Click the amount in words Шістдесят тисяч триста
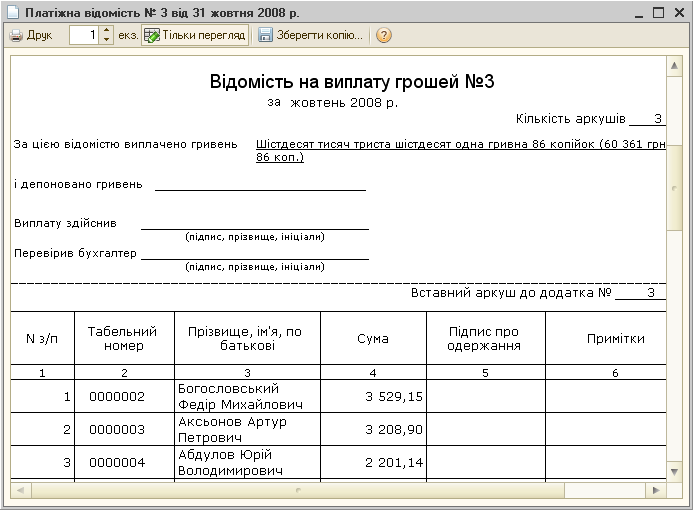This screenshot has width=693, height=510. coord(461,144)
